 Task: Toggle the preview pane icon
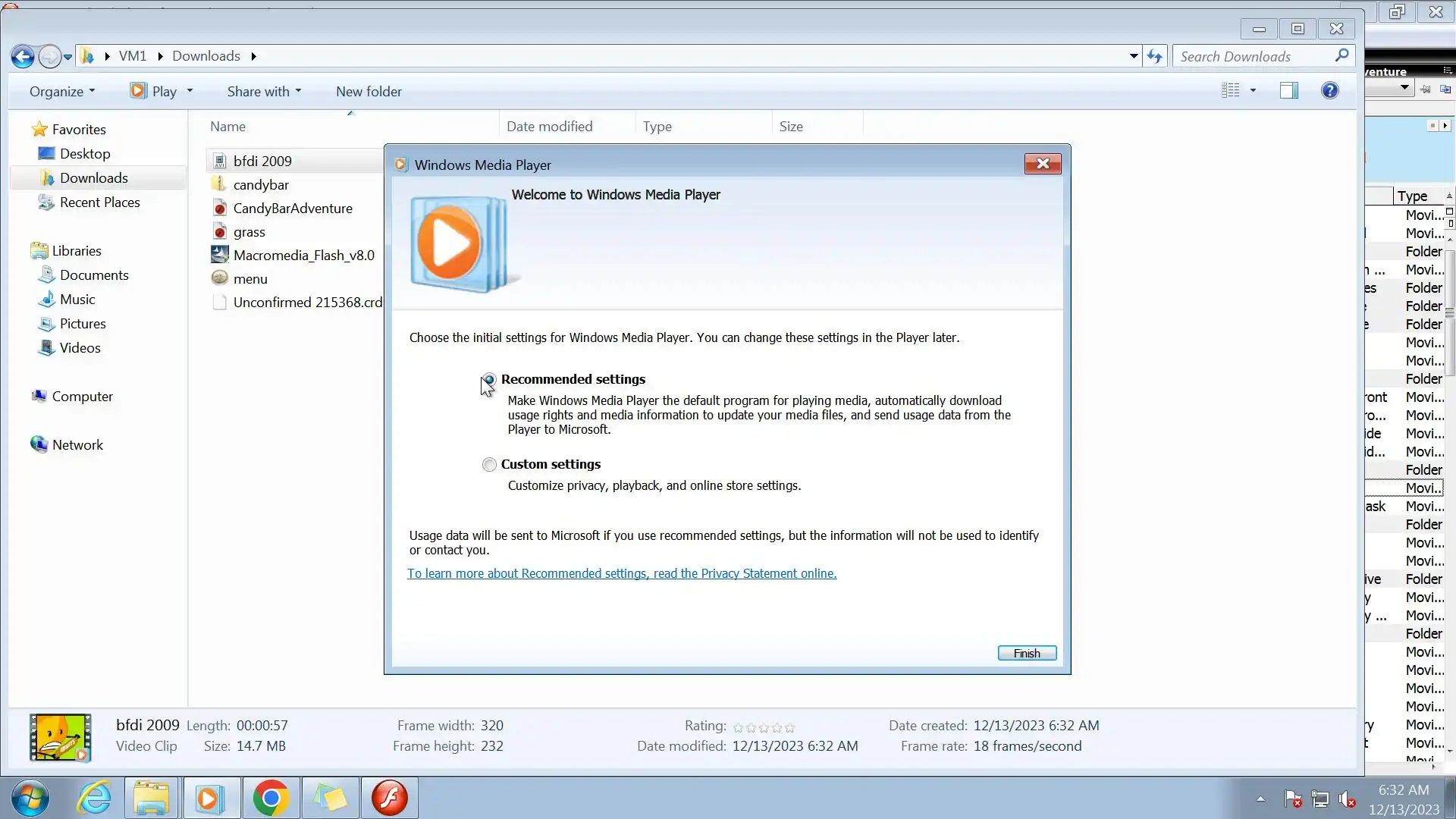[1288, 91]
